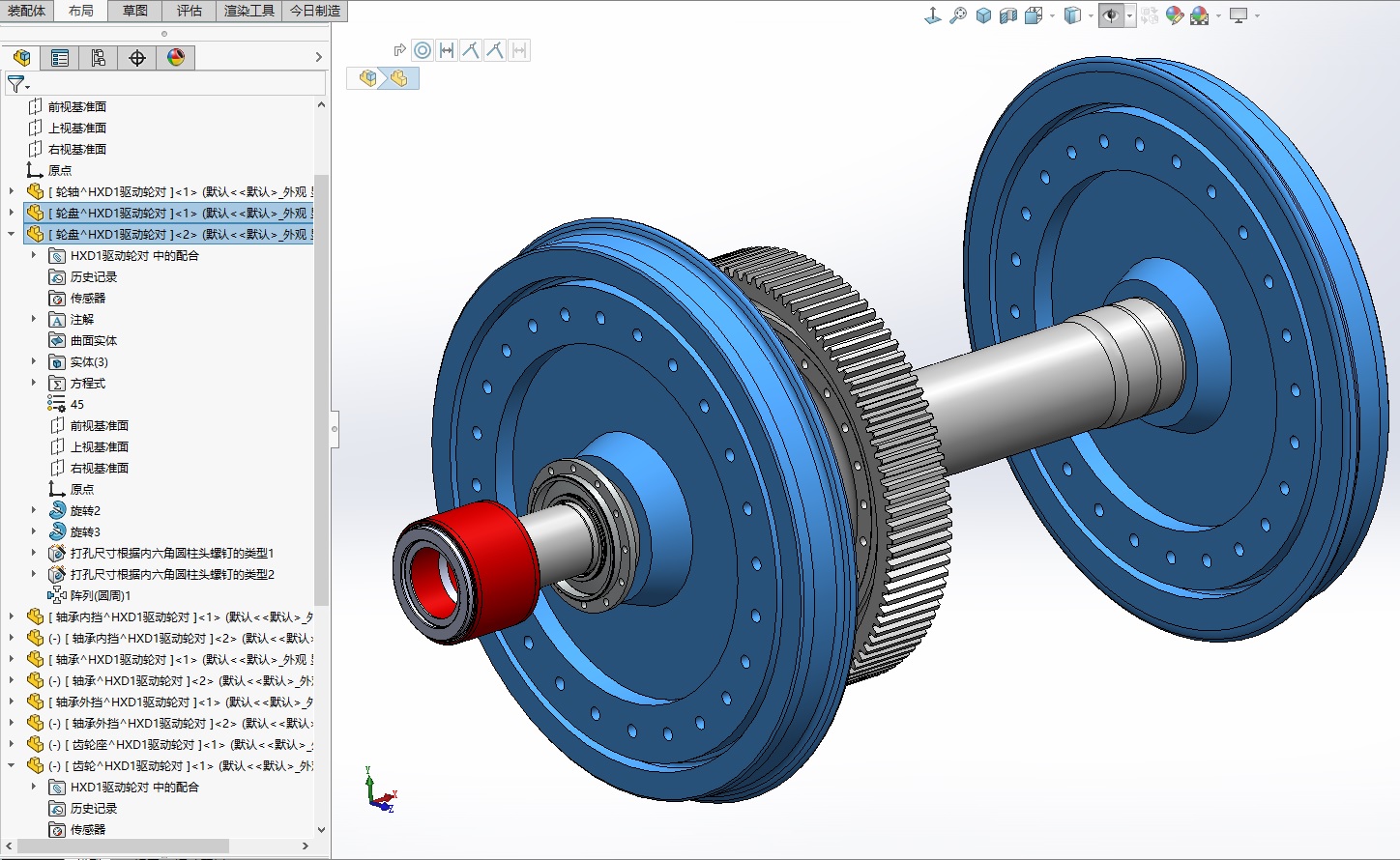Expand the manager pane tabs chevron
This screenshot has height=860, width=1400.
319,58
